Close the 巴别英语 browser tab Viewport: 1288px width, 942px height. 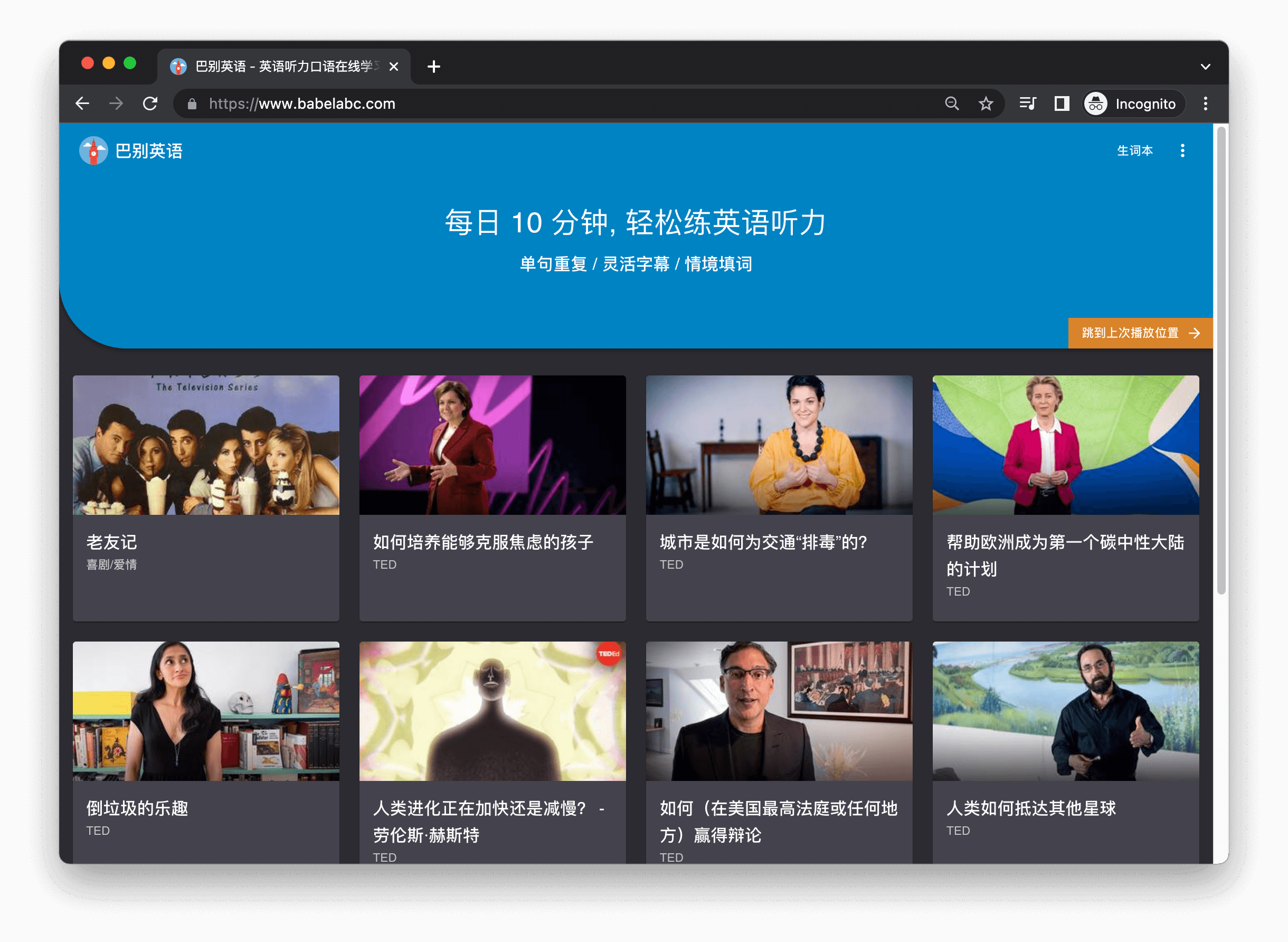click(393, 67)
